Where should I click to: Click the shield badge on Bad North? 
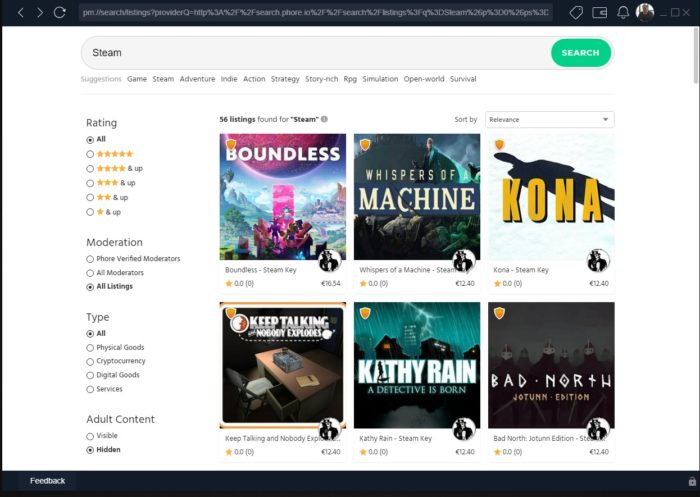coord(500,313)
